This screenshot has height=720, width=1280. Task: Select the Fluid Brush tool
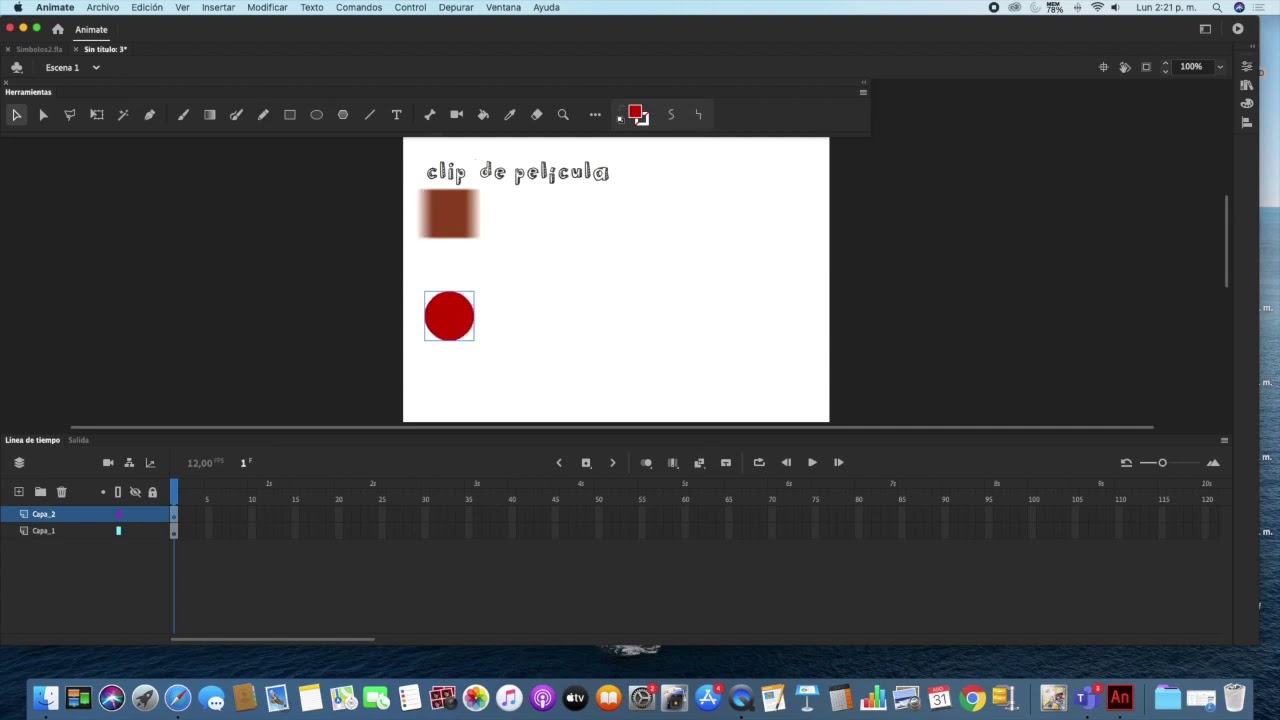[x=183, y=115]
